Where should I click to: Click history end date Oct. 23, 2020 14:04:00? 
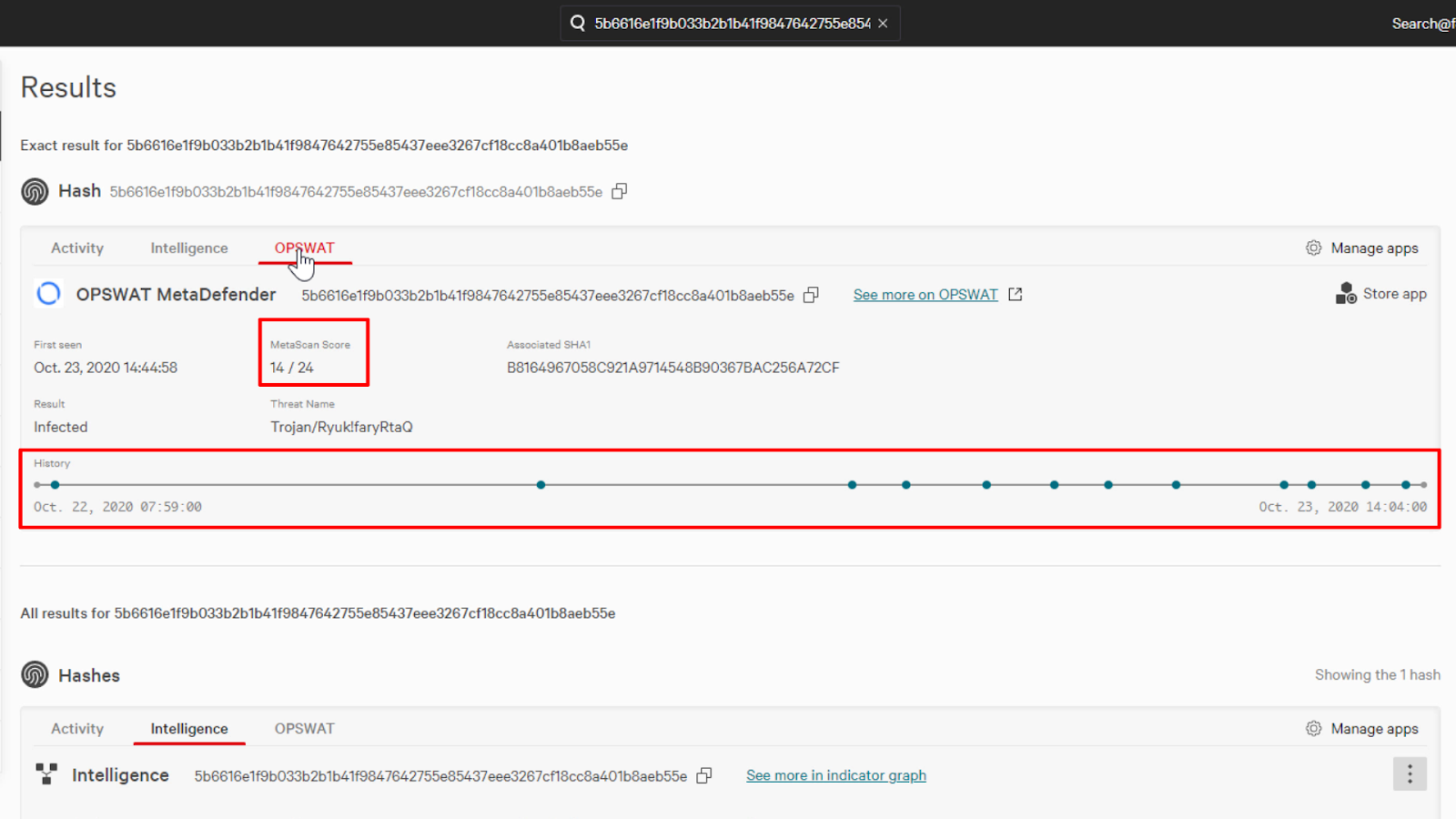coord(1342,507)
